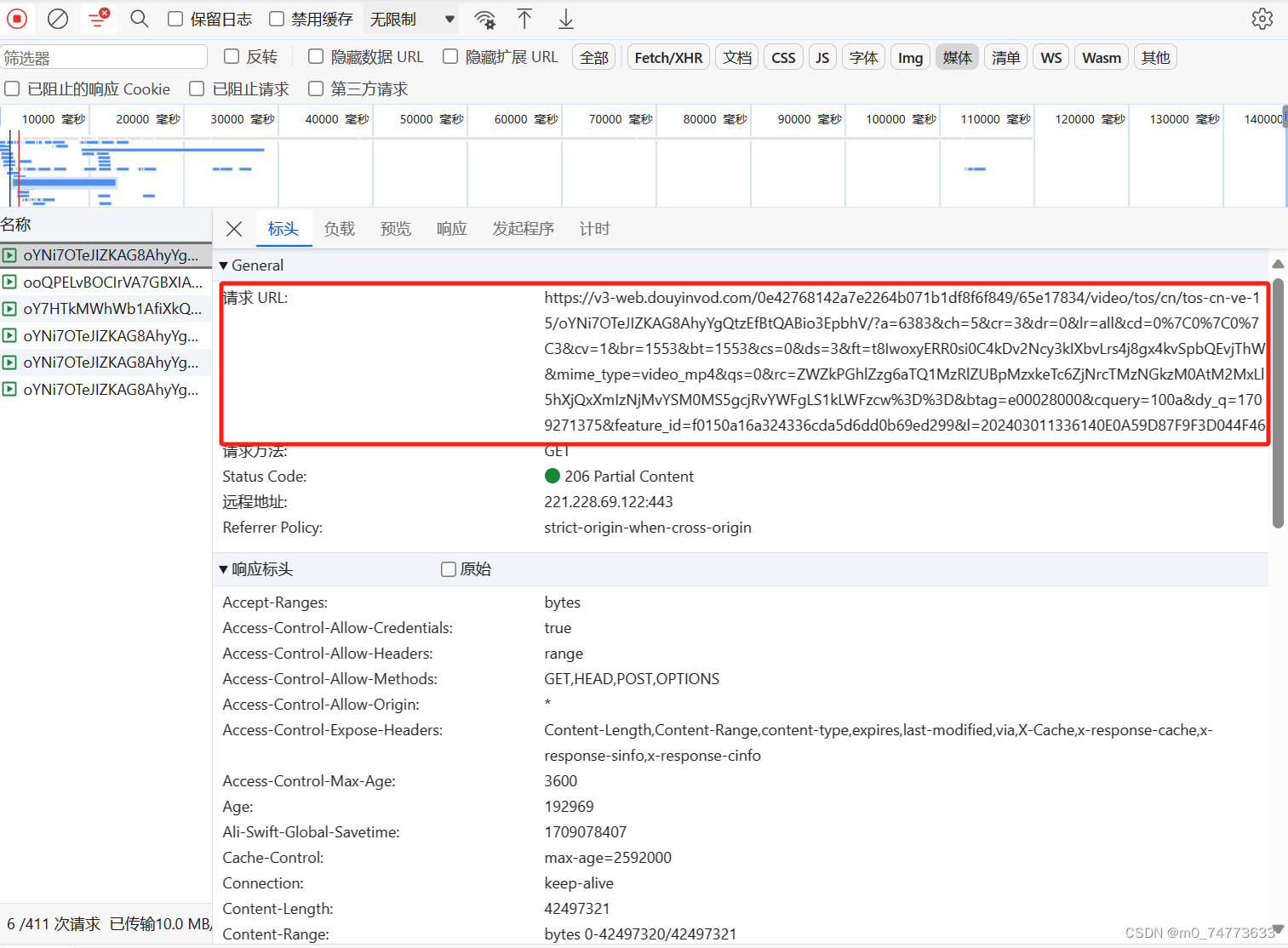Filter by 媒体 requests

click(958, 57)
